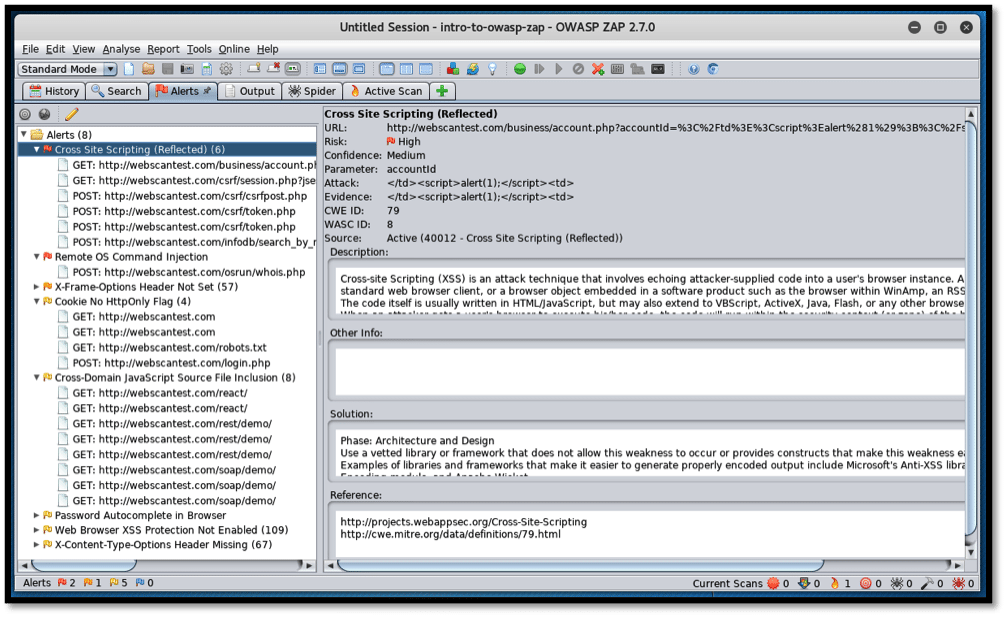Click the Open Session folder icon
Viewport: 1006px width, 617px height.
[x=148, y=69]
